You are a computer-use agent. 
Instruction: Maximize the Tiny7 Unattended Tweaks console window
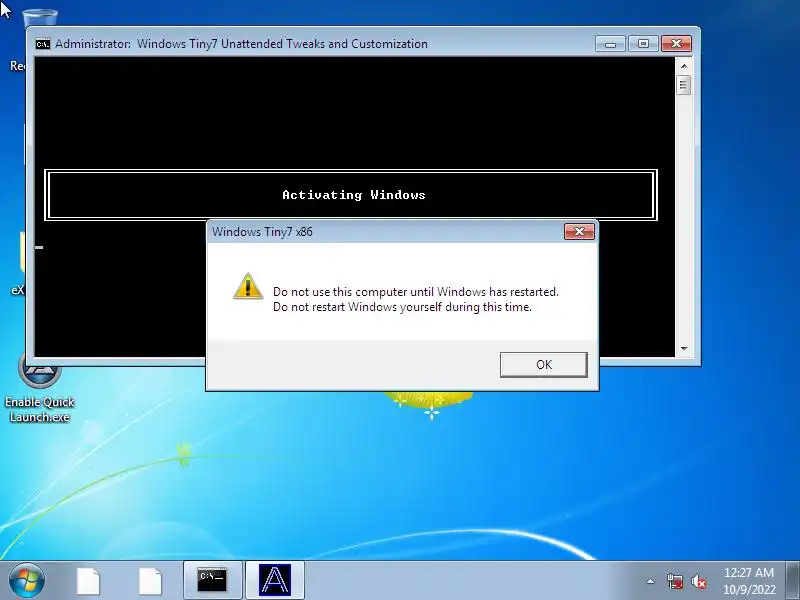[643, 44]
